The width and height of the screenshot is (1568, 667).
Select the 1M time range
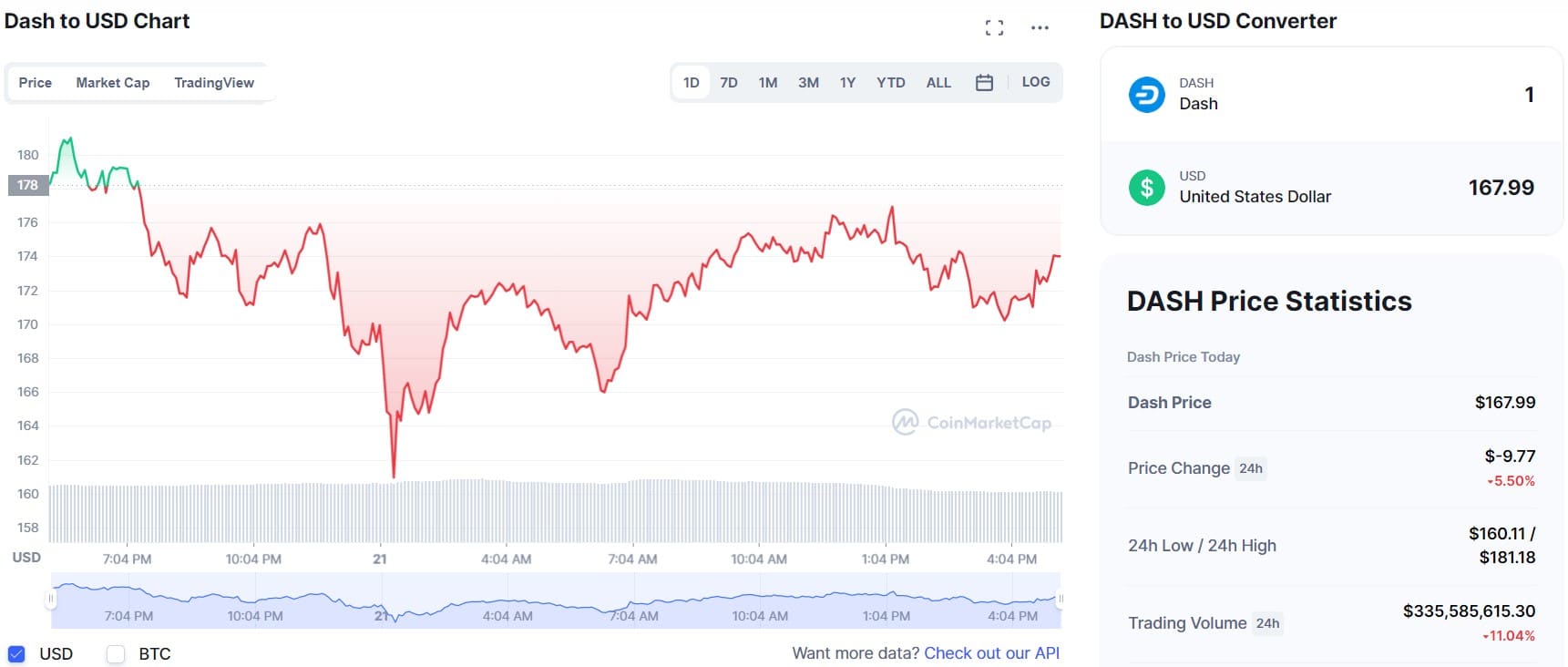point(768,83)
